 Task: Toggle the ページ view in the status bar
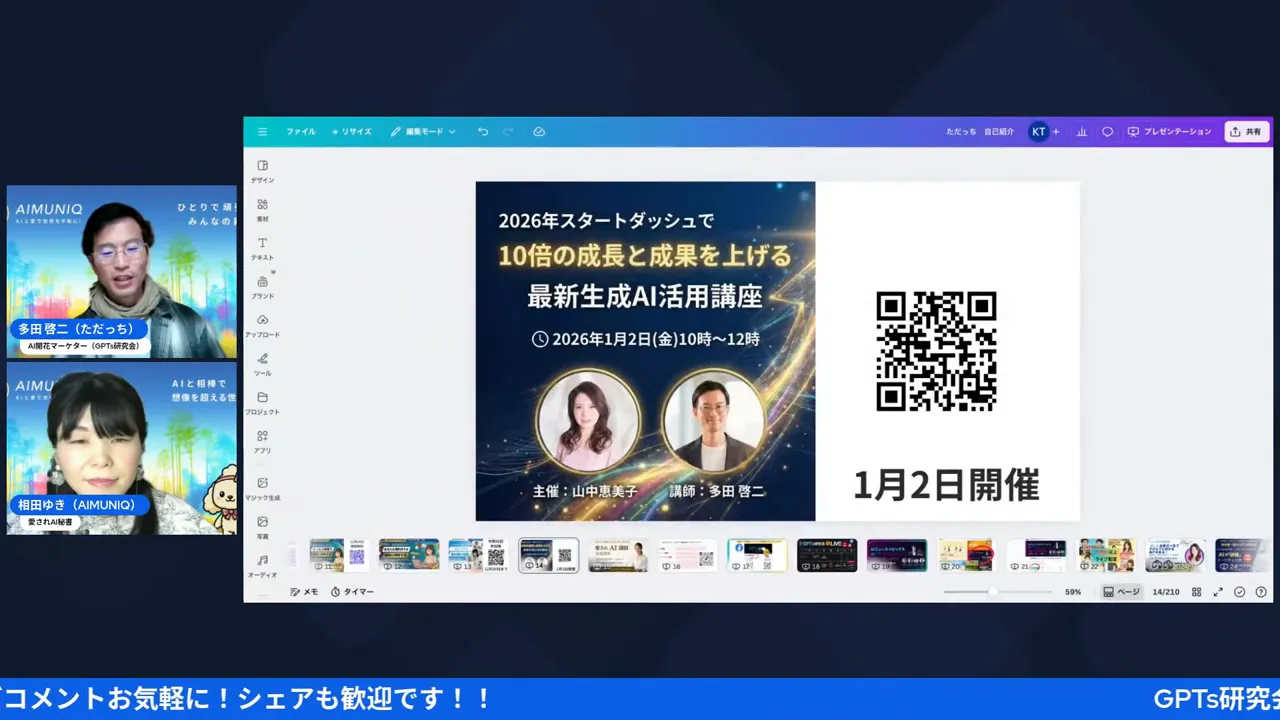1121,591
